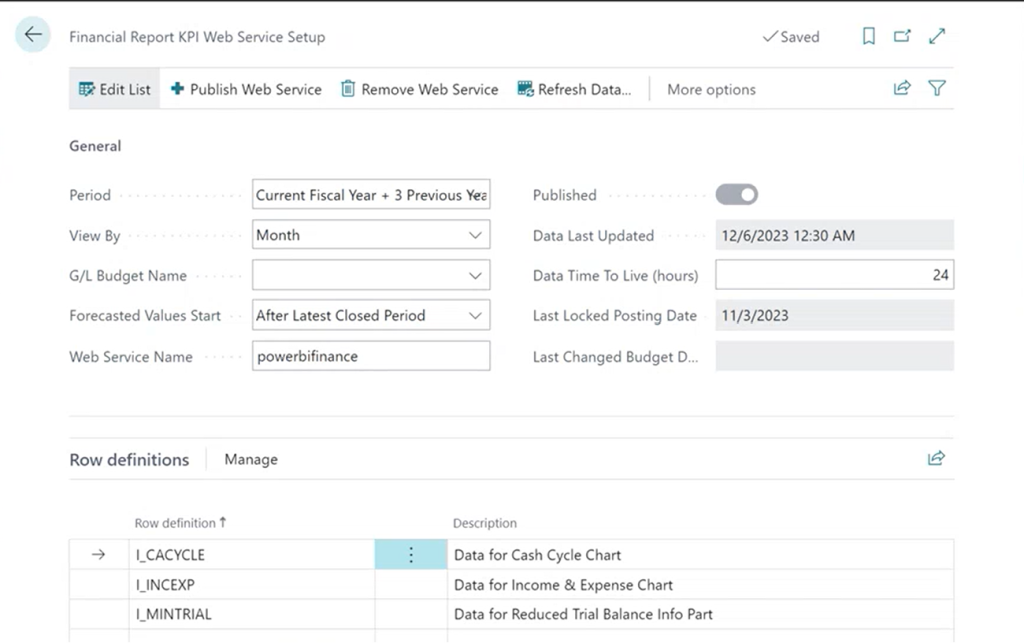
Task: Click the share icon in Row definitions header
Action: tap(936, 458)
